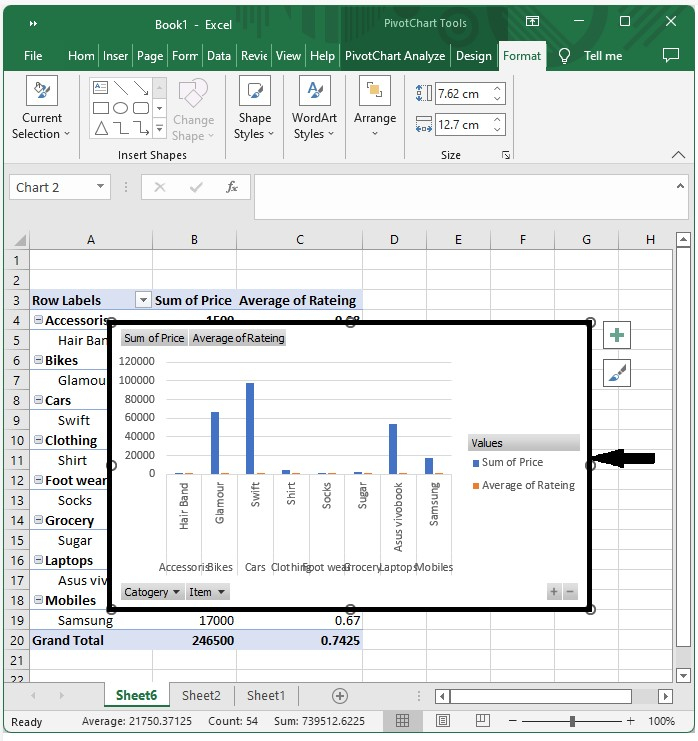Viewport: 698px width, 741px height.
Task: Zoom out with the minus button
Action: tap(513, 721)
